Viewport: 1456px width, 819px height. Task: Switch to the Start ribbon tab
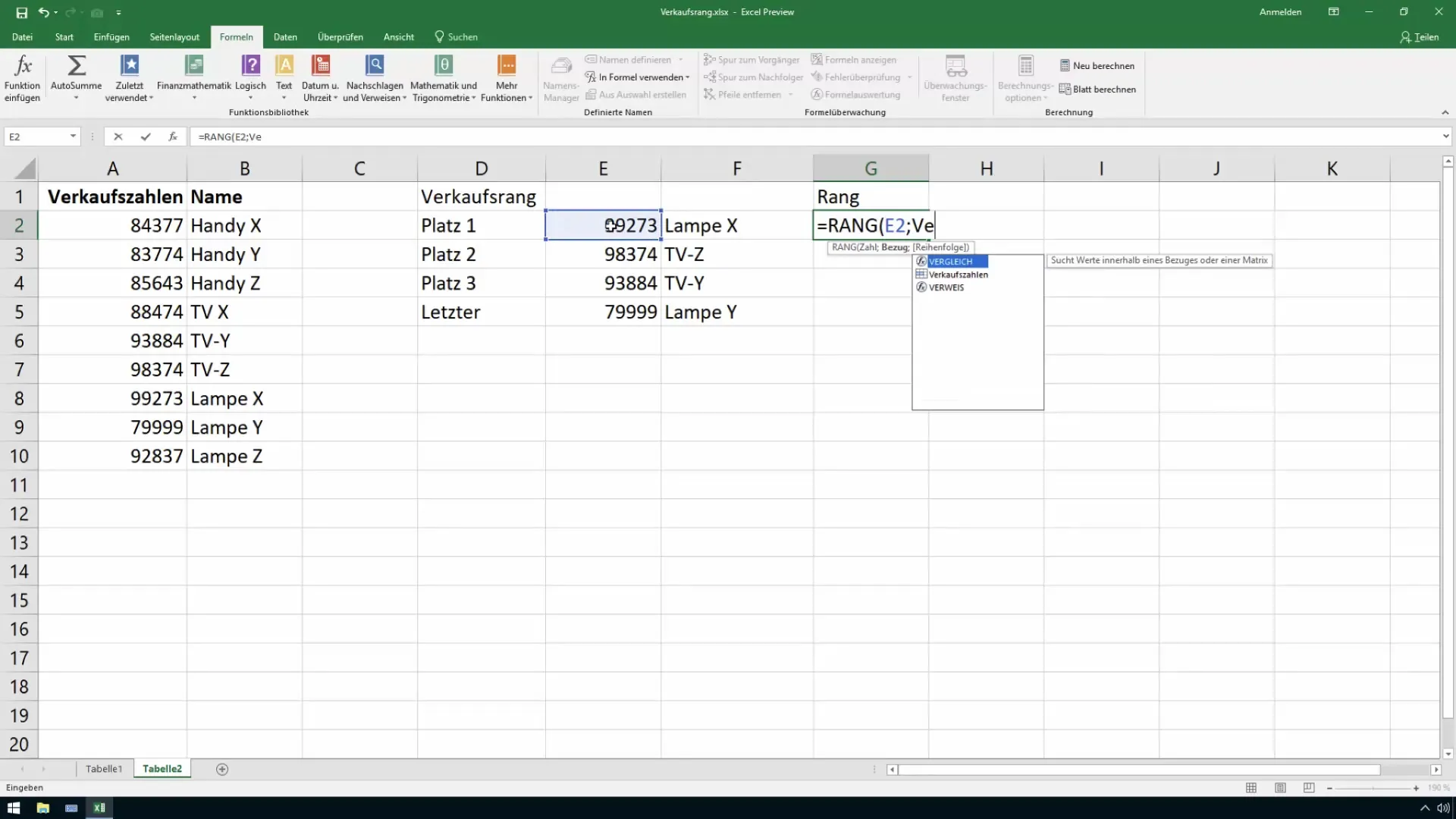(x=64, y=37)
